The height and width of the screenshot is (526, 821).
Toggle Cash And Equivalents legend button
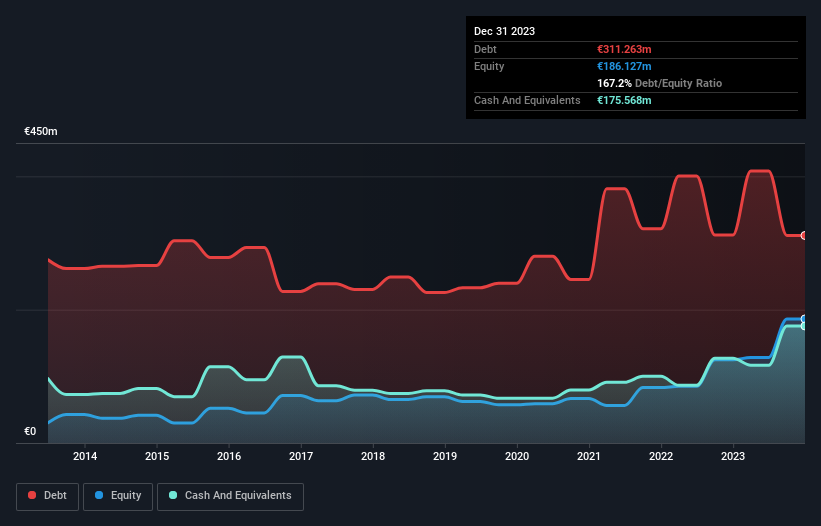[230, 496]
